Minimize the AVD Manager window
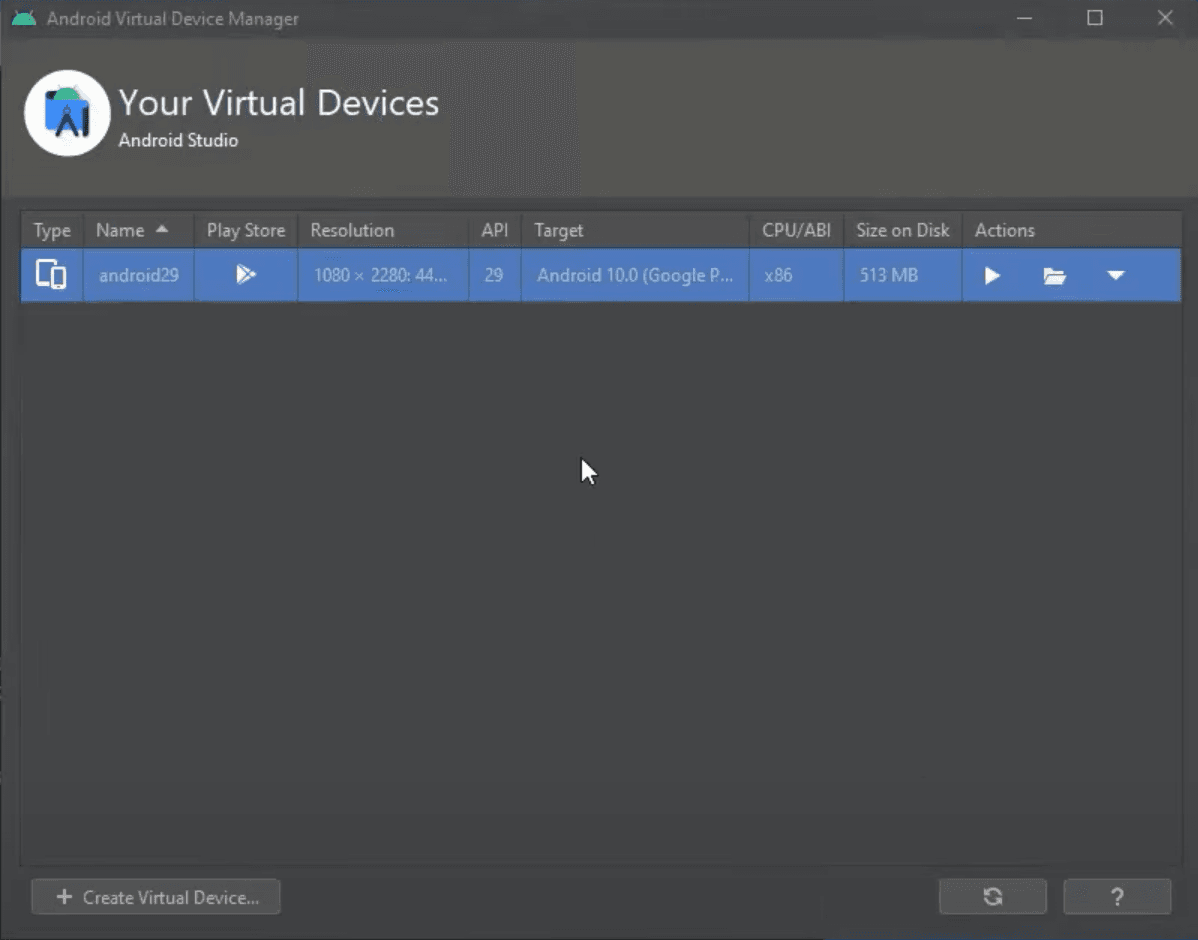This screenshot has width=1198, height=940. click(1024, 18)
